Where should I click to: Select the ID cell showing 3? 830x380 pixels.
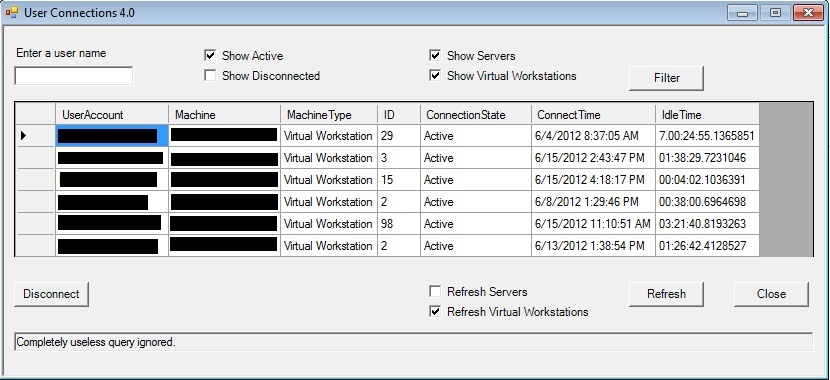click(x=399, y=158)
